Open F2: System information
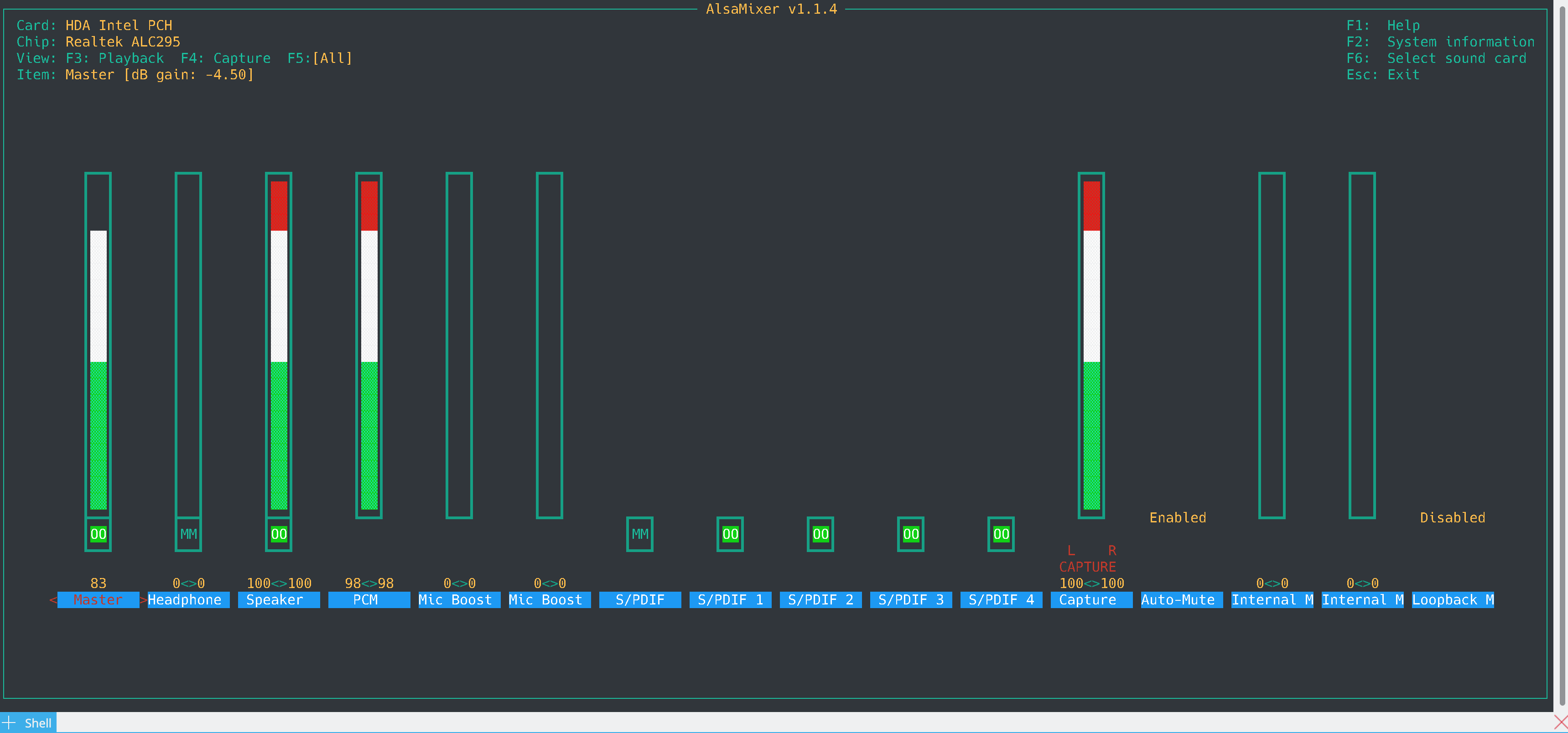Screen dimensions: 1568x733 click(1440, 42)
